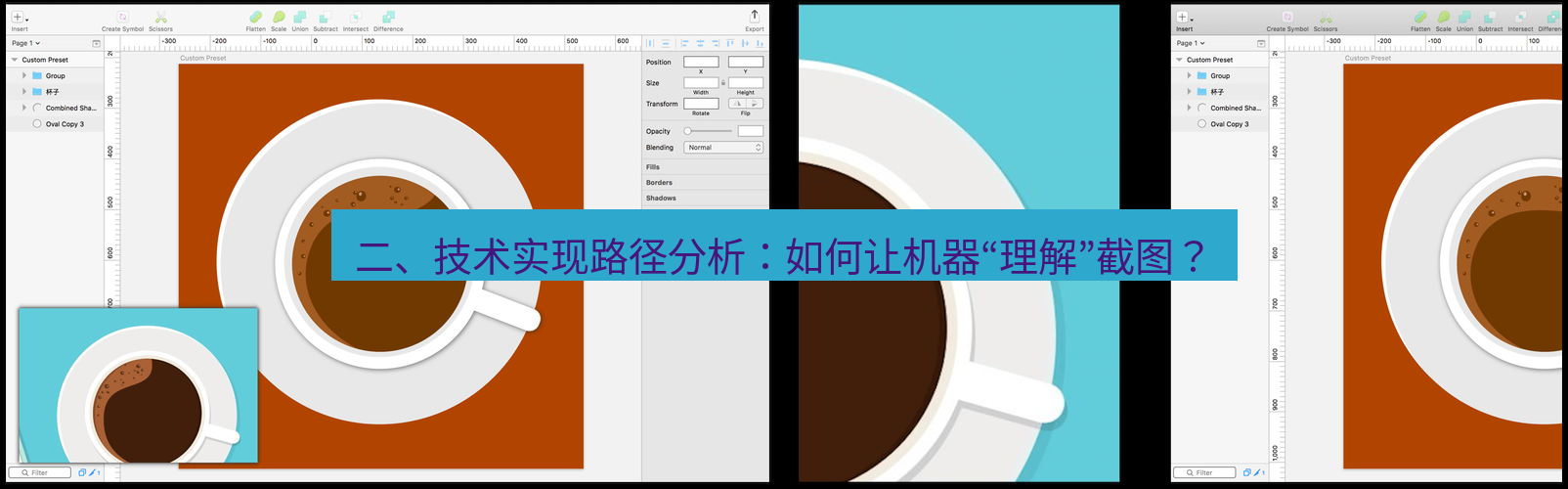Click the Opacity value field
The height and width of the screenshot is (489, 1568).
751,131
